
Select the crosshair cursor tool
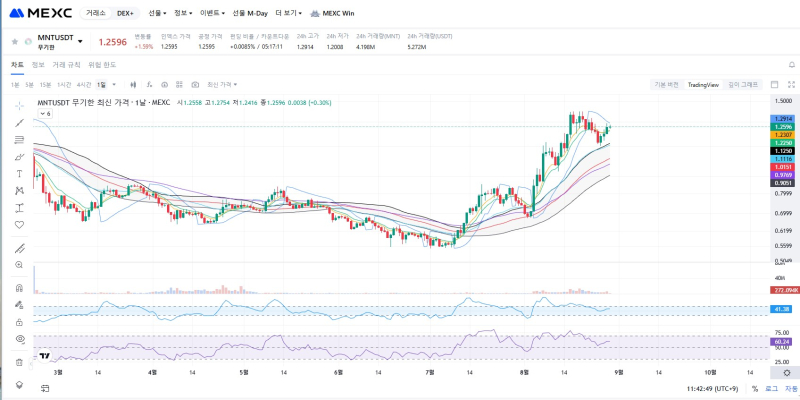(19, 106)
